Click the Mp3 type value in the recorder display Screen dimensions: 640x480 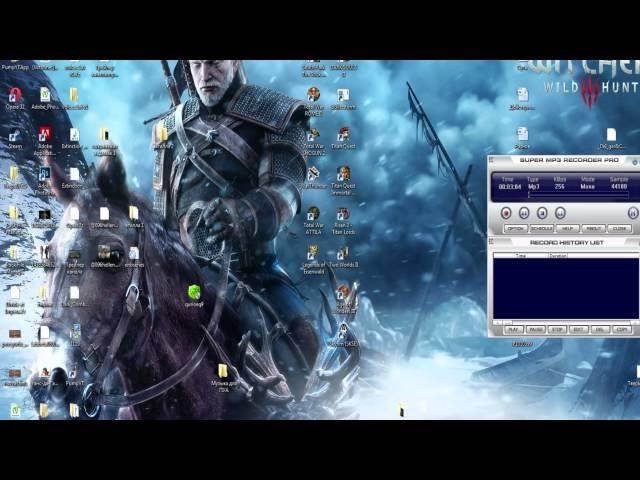[x=534, y=187]
